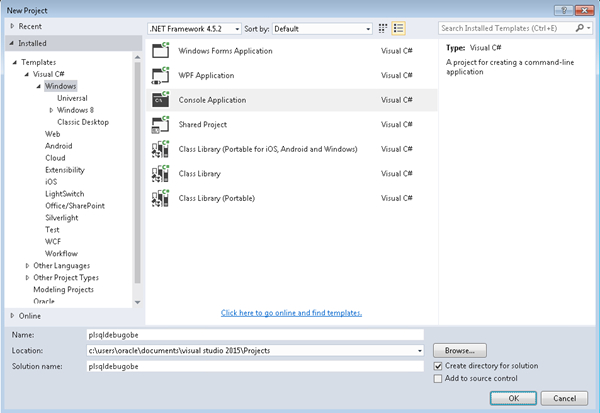Select the Extensibility template category
Image resolution: width=600 pixels, height=413 pixels.
point(65,170)
